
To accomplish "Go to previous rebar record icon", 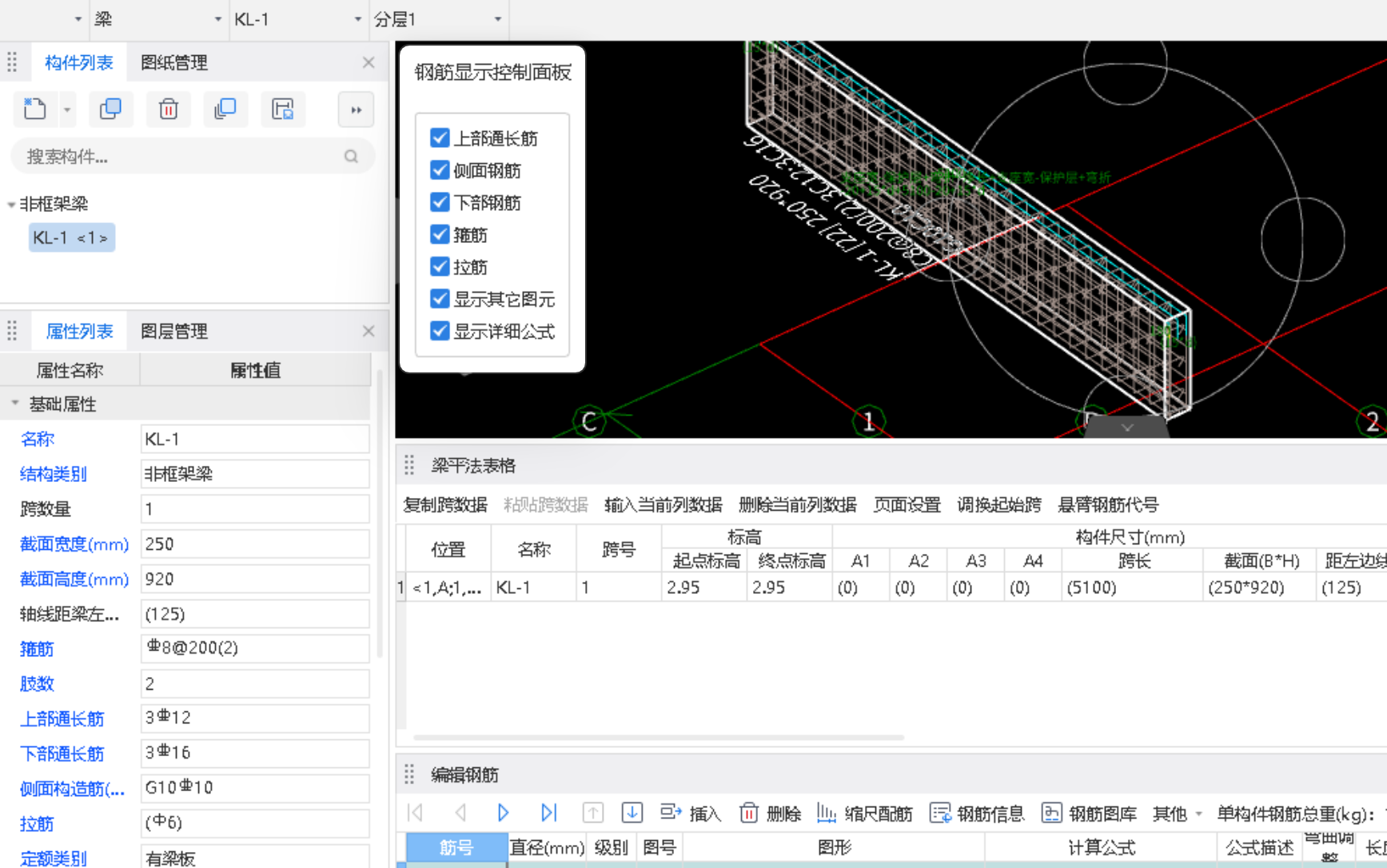I will [460, 813].
